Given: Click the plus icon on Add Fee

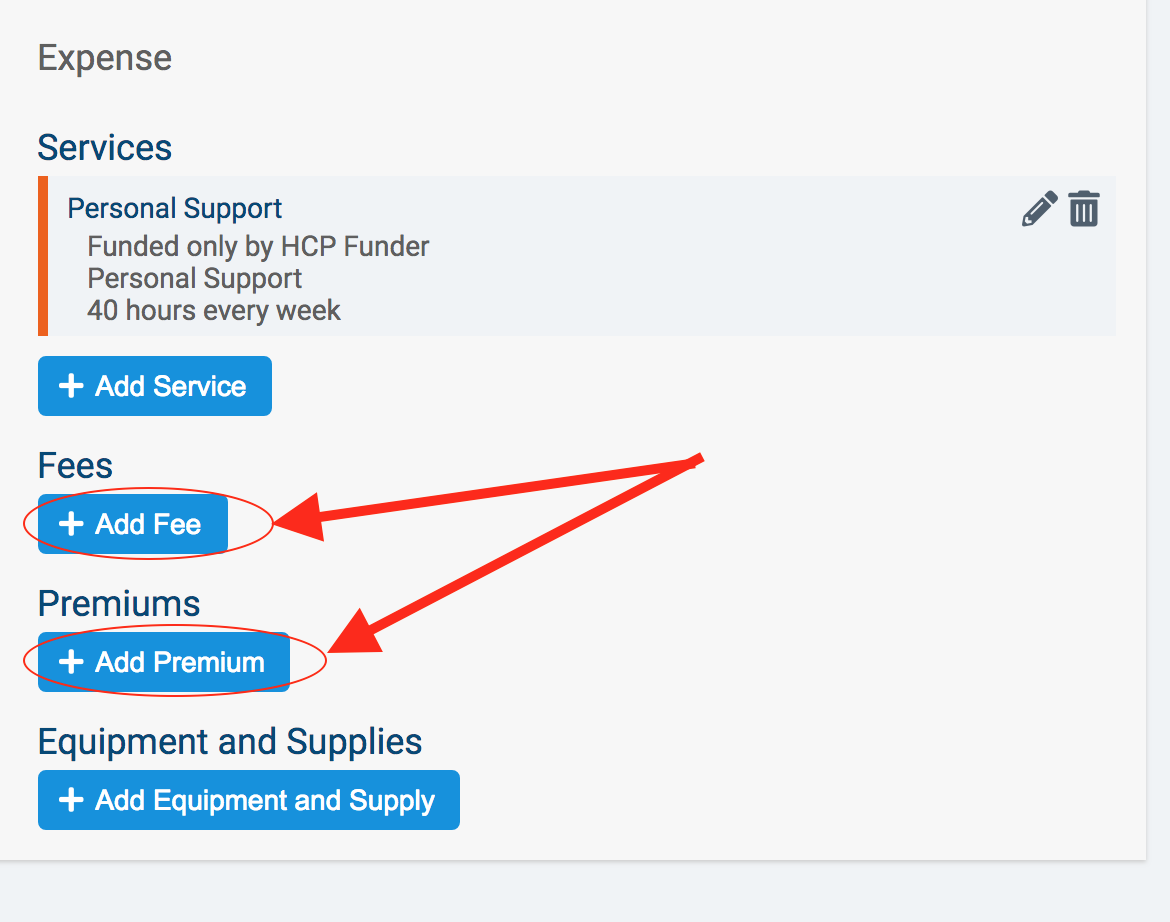Looking at the screenshot, I should [71, 524].
